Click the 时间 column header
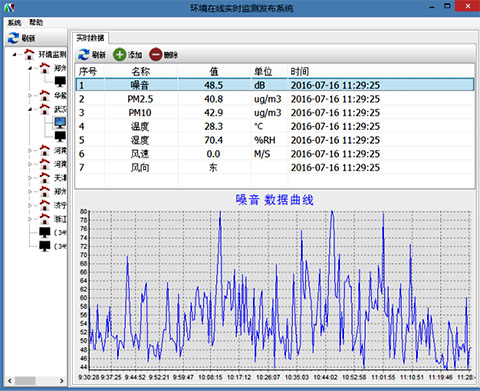 tap(300, 71)
